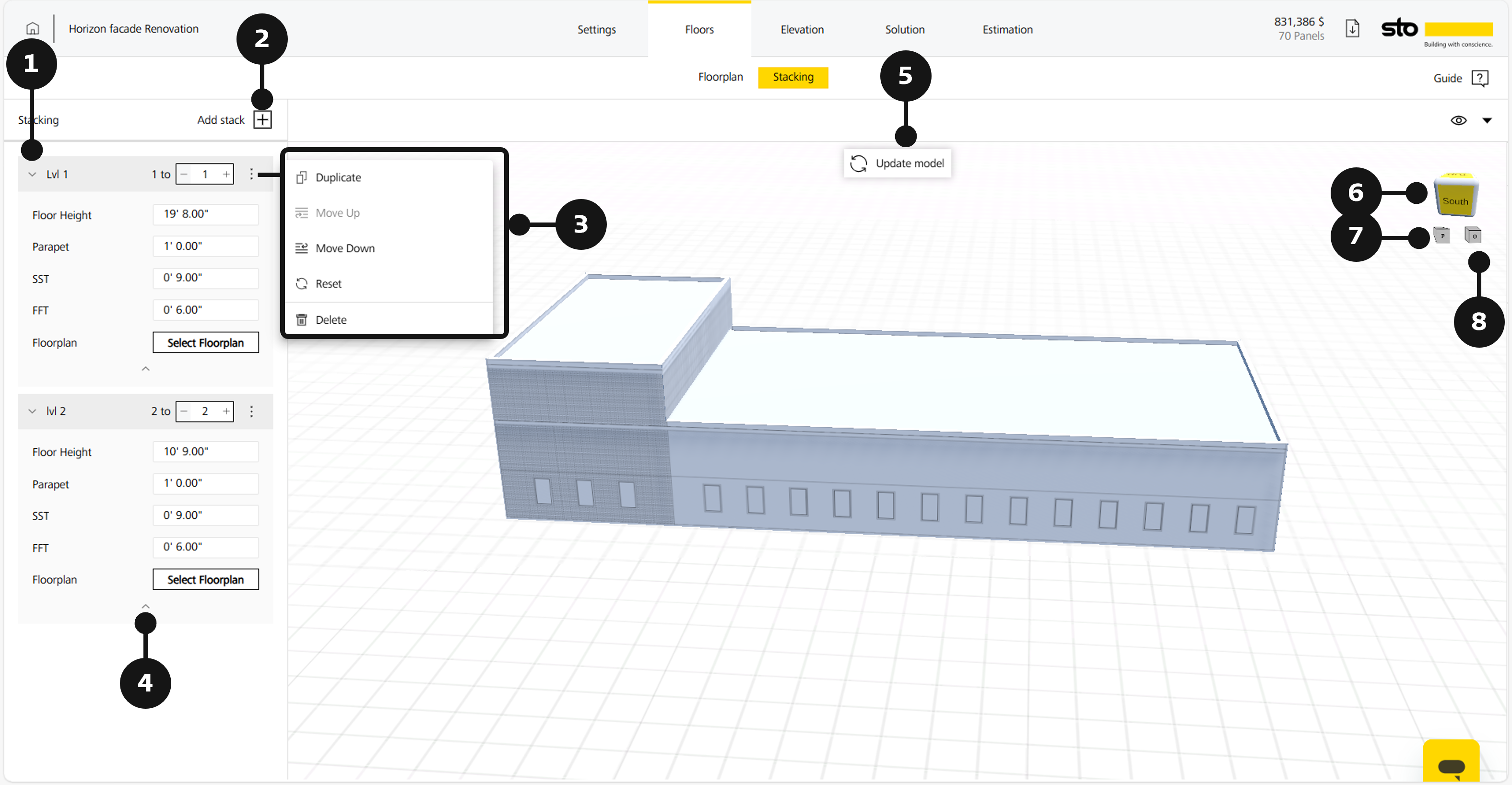The image size is (1512, 785).
Task: Switch to the Floorplan sub-tab
Action: (x=720, y=77)
